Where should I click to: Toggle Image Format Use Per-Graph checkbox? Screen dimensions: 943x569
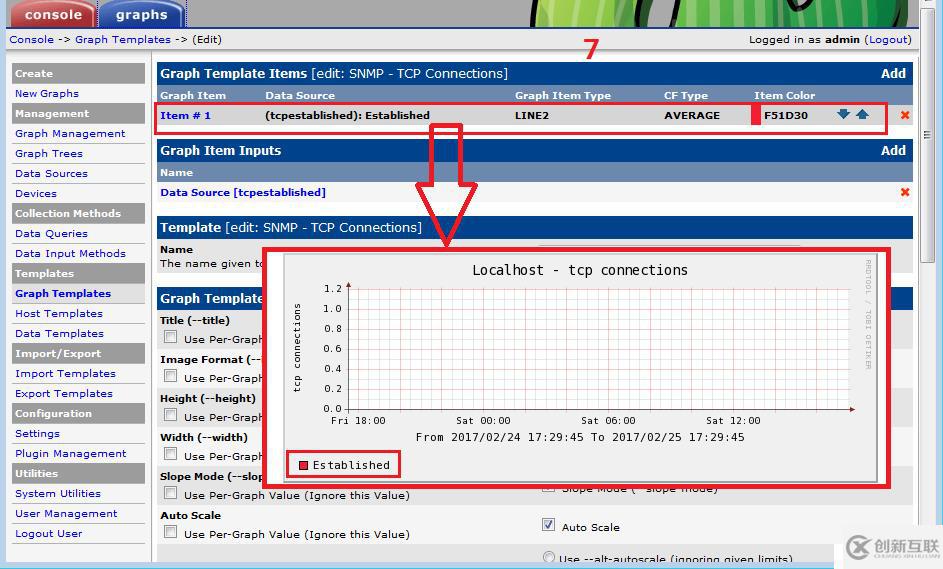(x=171, y=376)
